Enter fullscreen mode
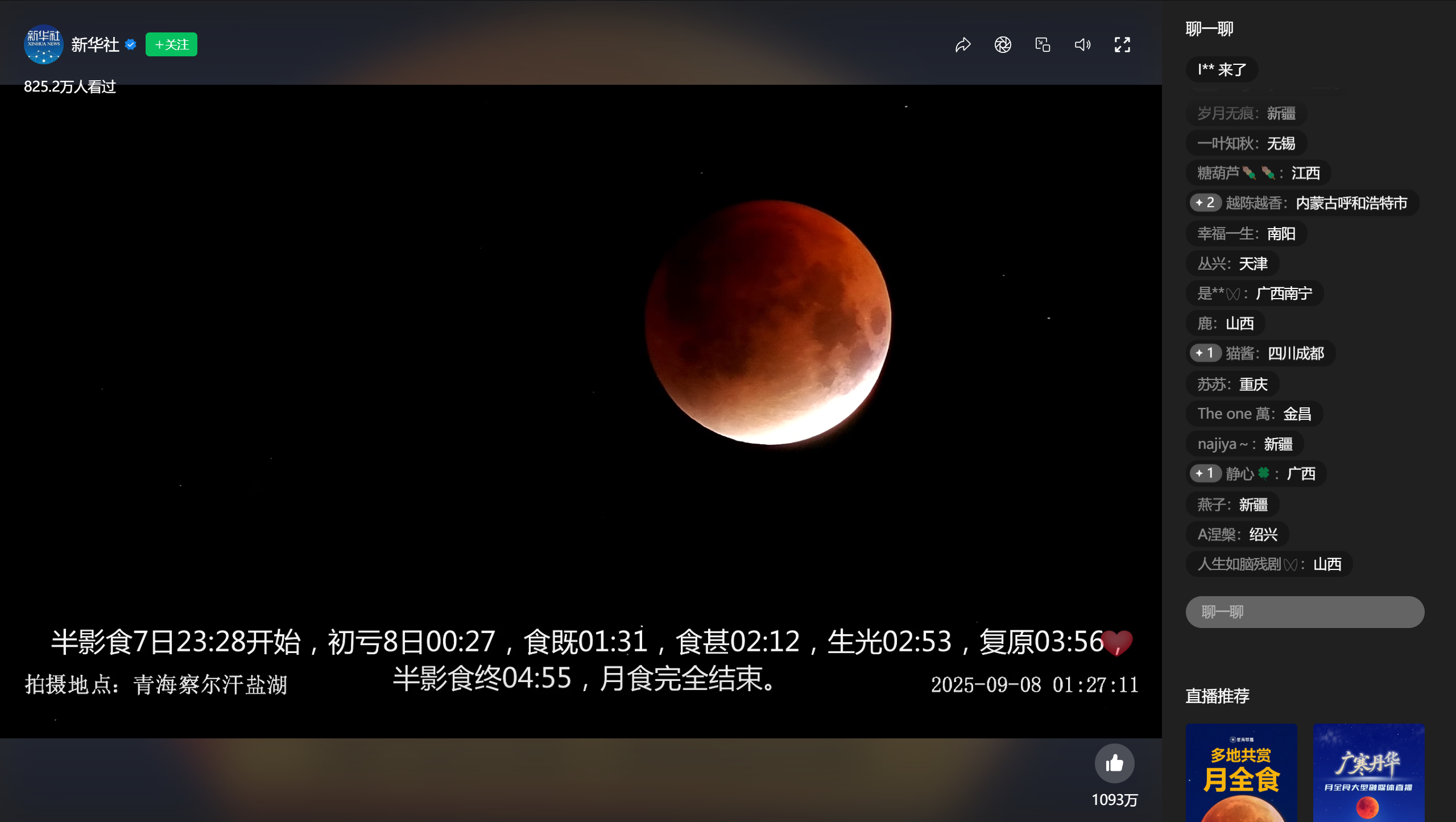The width and height of the screenshot is (1456, 822). click(1122, 44)
